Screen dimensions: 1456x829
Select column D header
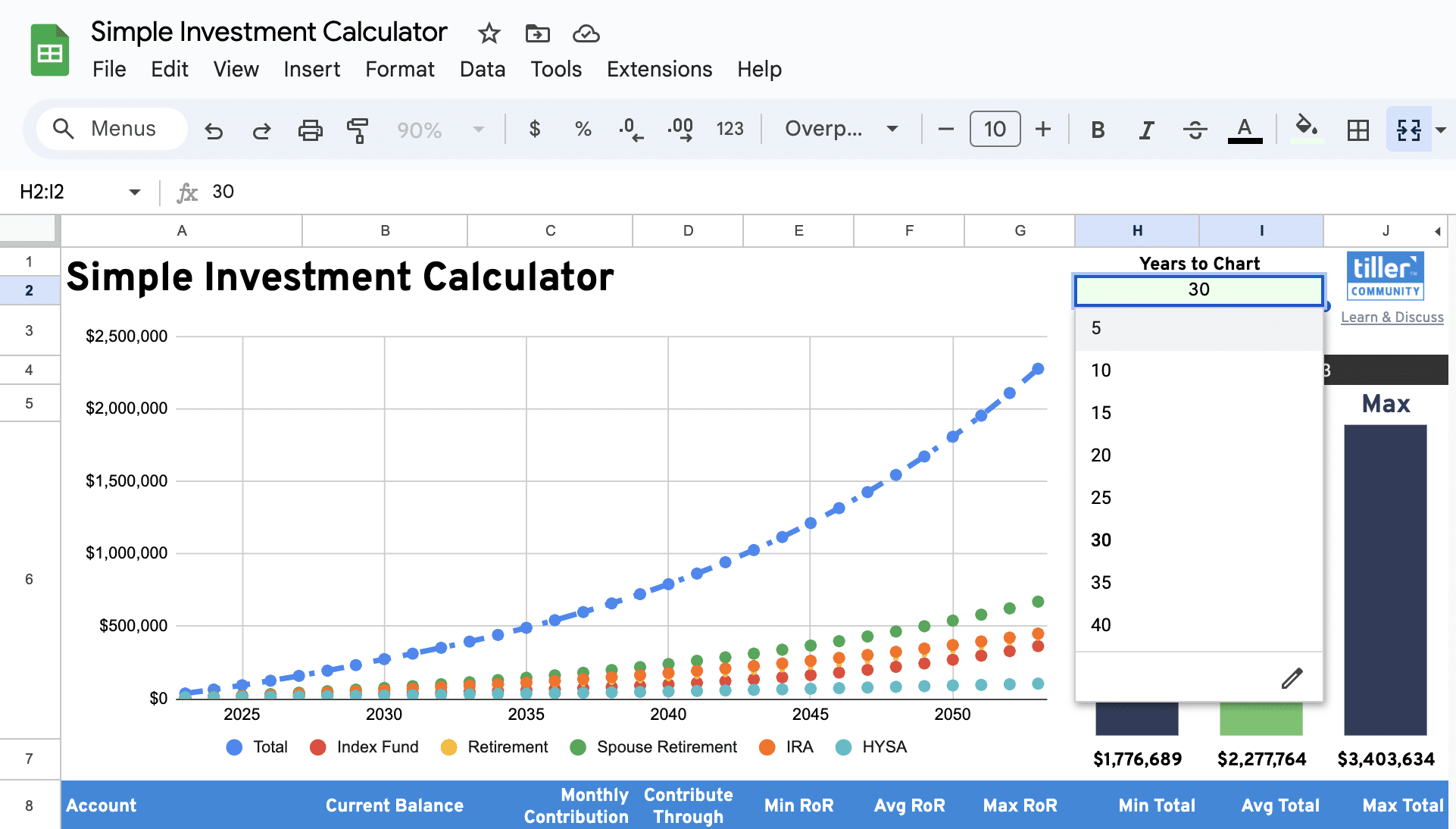[688, 230]
